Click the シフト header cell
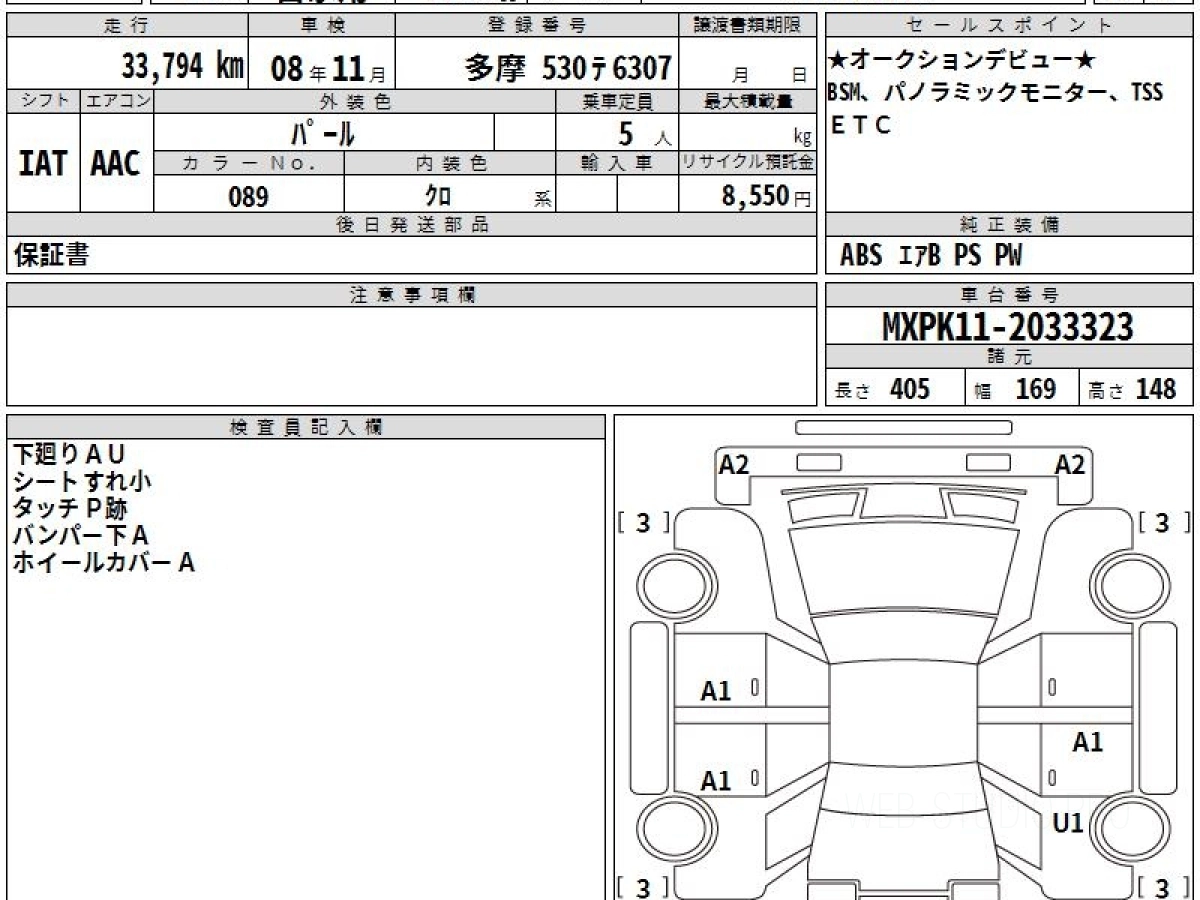 (43, 101)
